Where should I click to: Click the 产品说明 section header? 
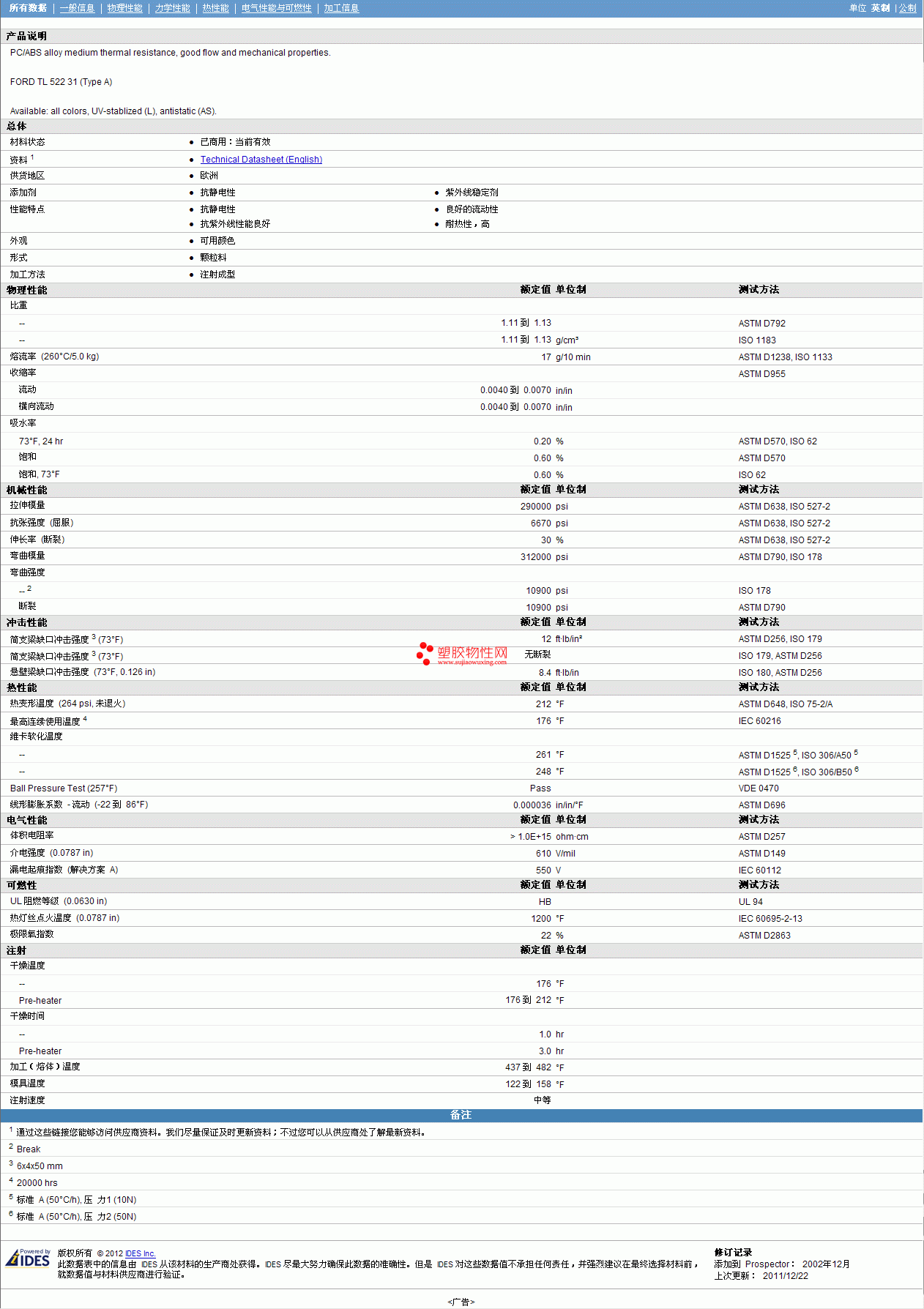(26, 36)
